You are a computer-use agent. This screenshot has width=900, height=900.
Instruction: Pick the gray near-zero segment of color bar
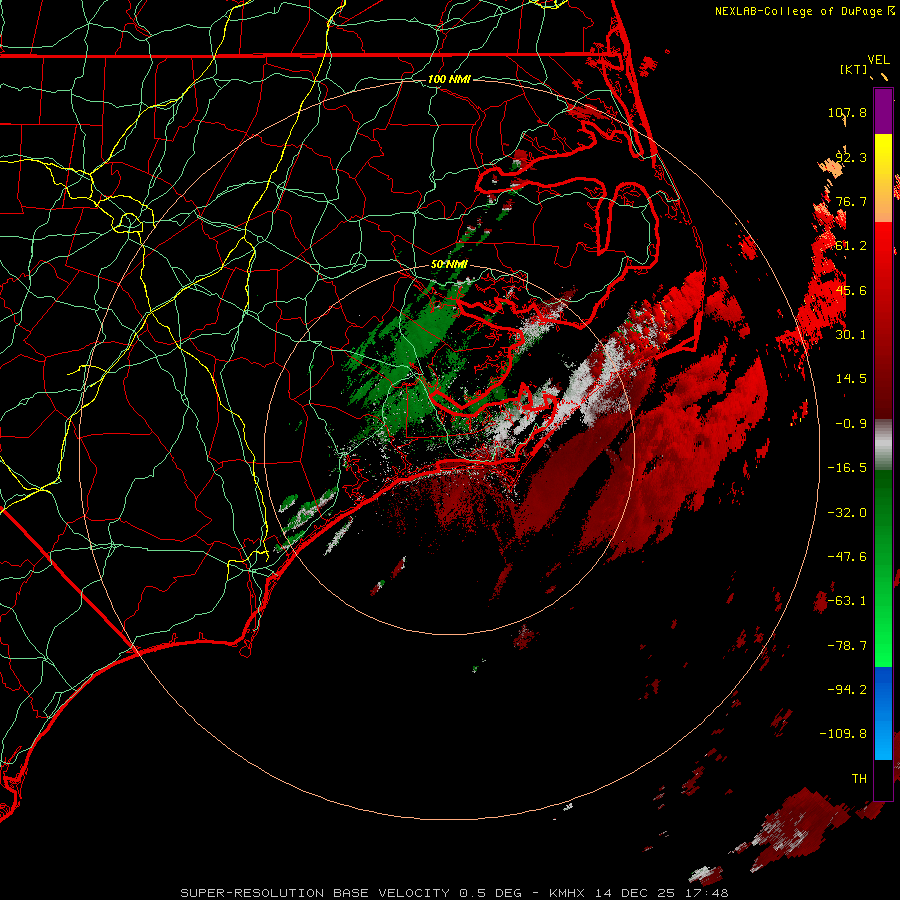883,443
